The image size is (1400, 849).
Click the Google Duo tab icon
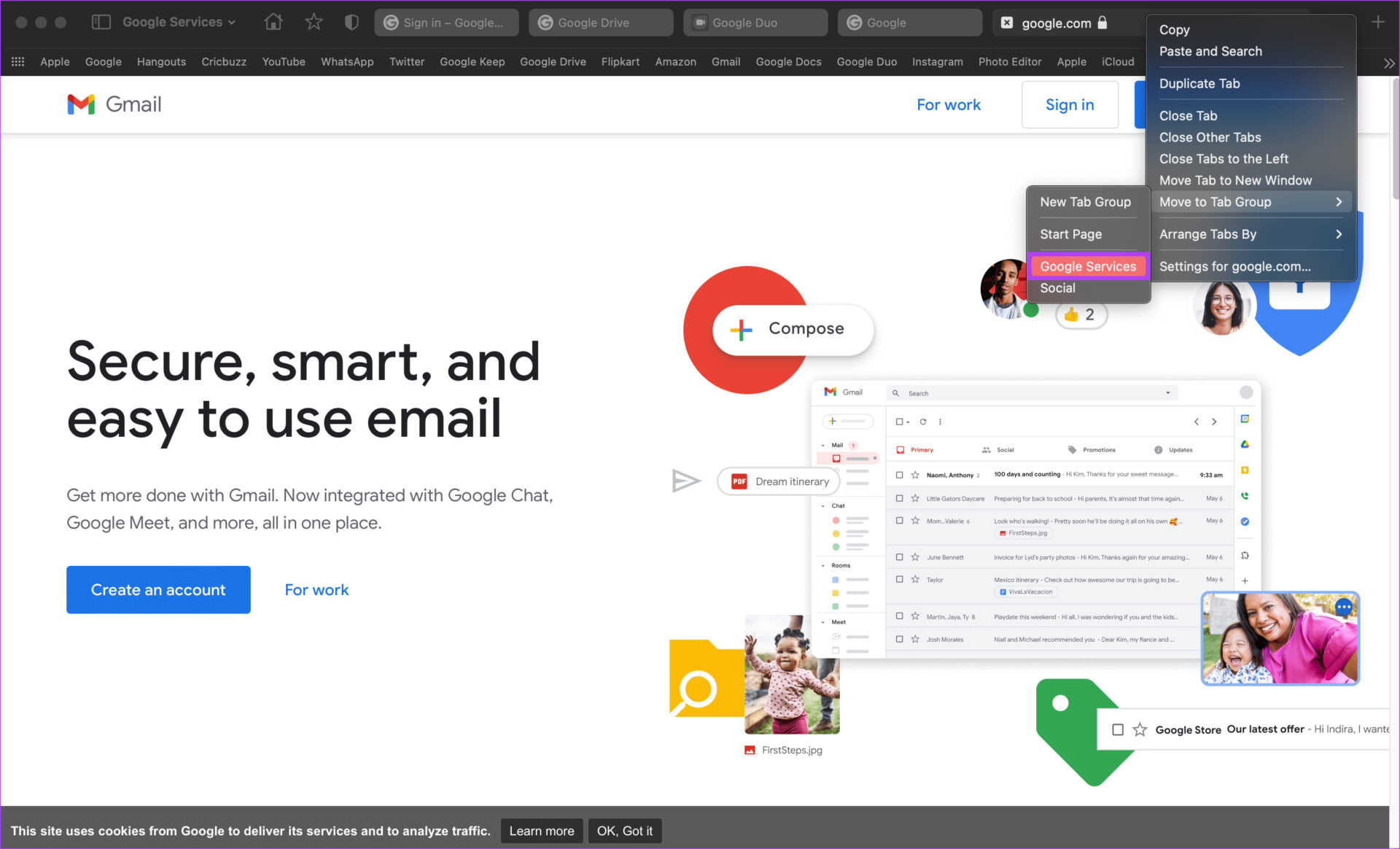[x=701, y=22]
